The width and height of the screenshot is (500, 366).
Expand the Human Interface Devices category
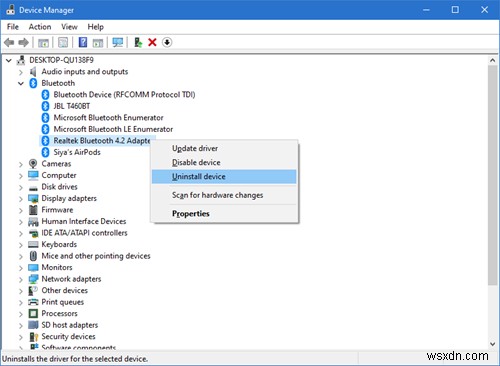pos(21,222)
